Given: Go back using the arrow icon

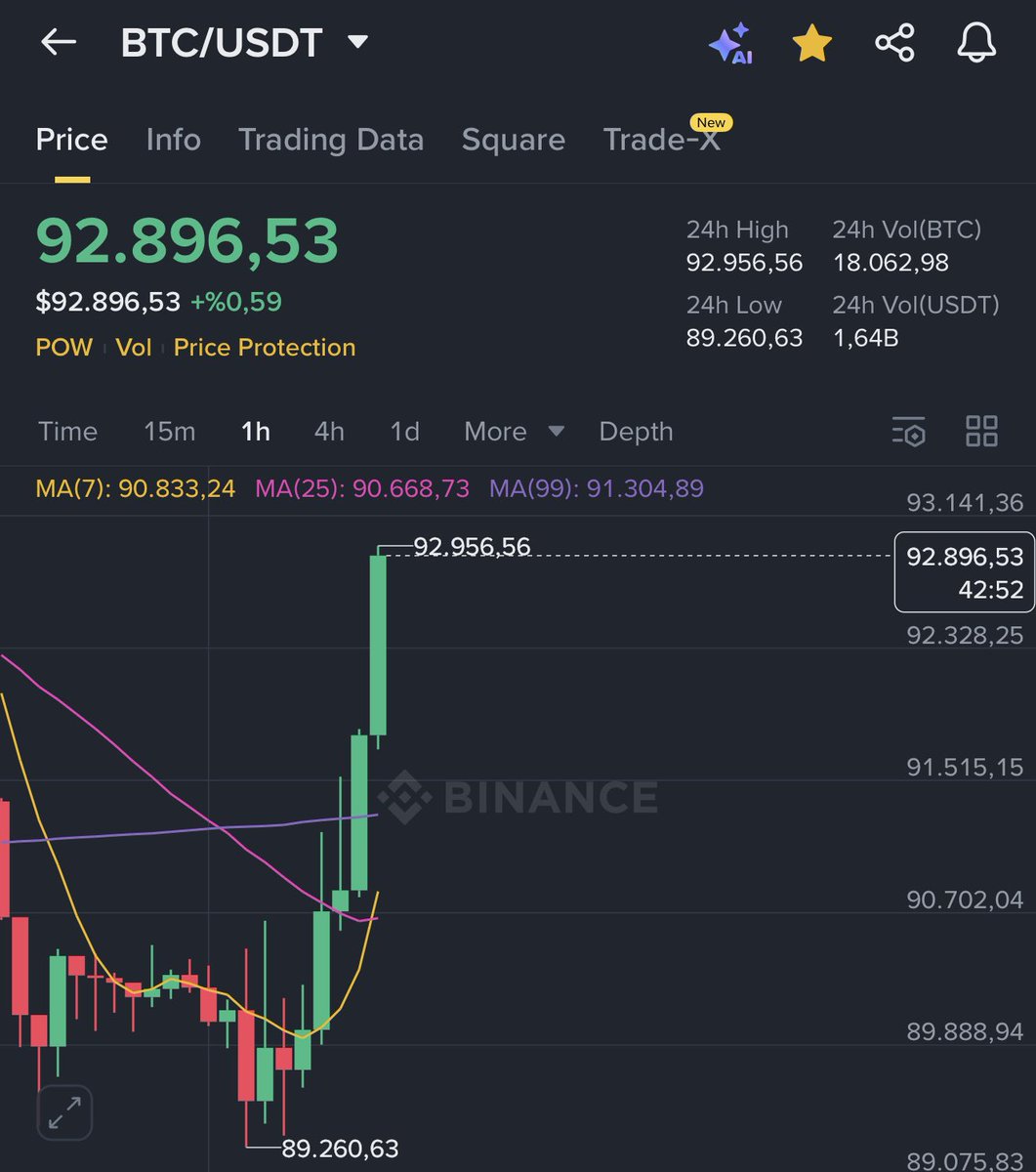Looking at the screenshot, I should [57, 43].
